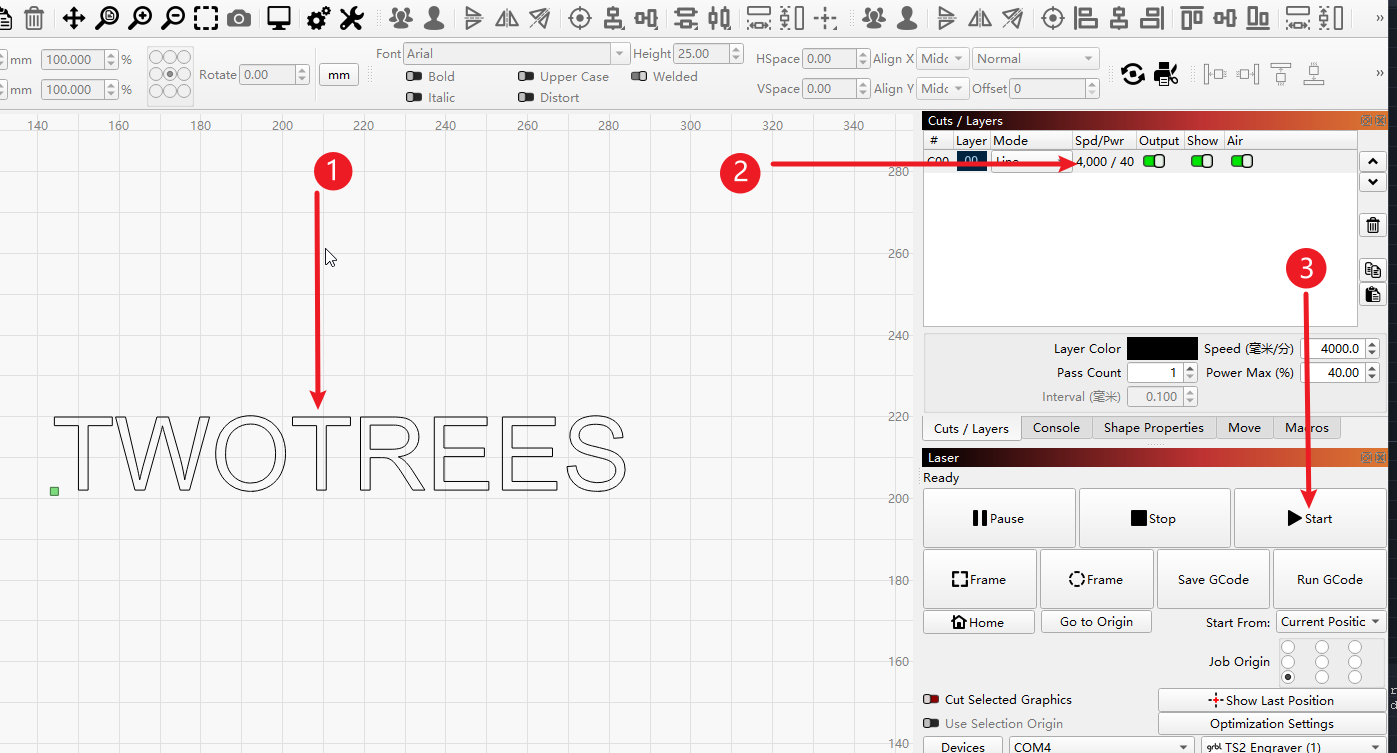The width and height of the screenshot is (1397, 753).
Task: Click the black Layer Color swatch
Action: pos(1161,349)
